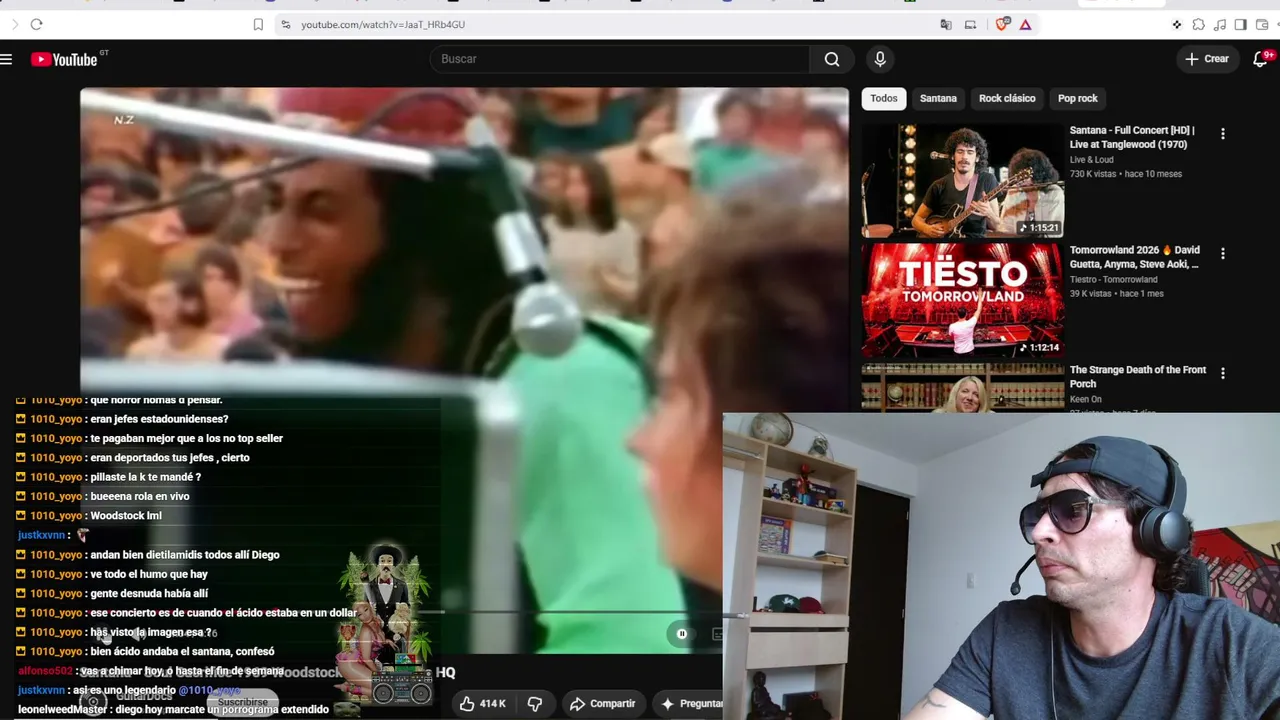Open the Brave wallet icon
This screenshot has width=1280, height=720.
[1261, 24]
